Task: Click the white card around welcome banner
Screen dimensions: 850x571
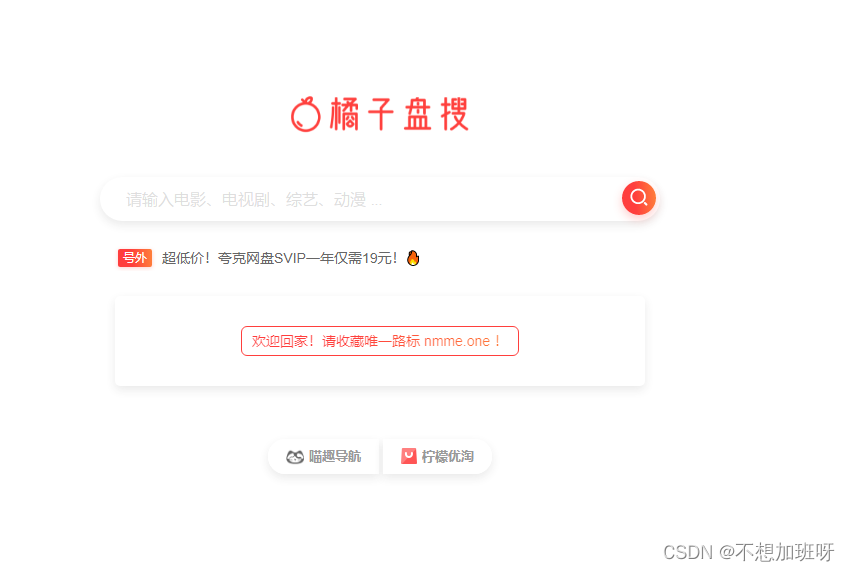Action: [379, 341]
